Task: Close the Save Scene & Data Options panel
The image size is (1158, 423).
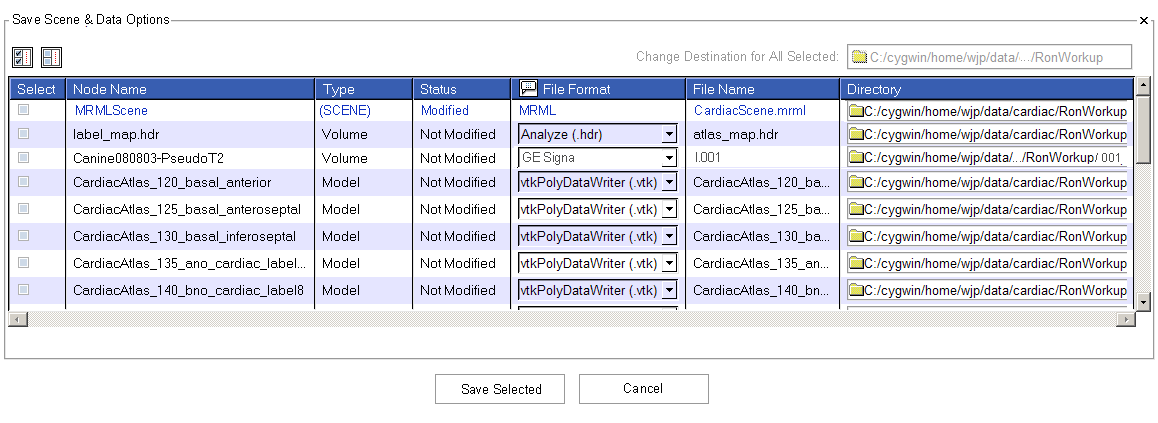Action: click(x=1144, y=20)
